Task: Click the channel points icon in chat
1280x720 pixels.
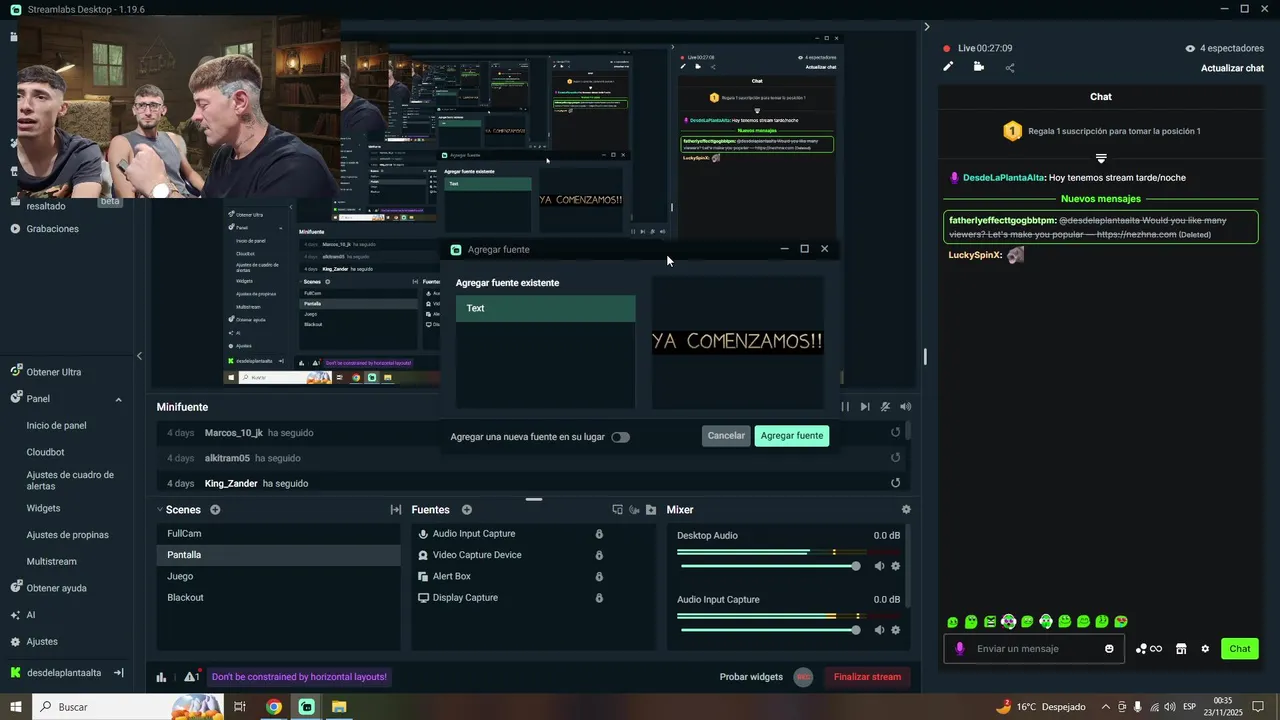Action: [1148, 649]
